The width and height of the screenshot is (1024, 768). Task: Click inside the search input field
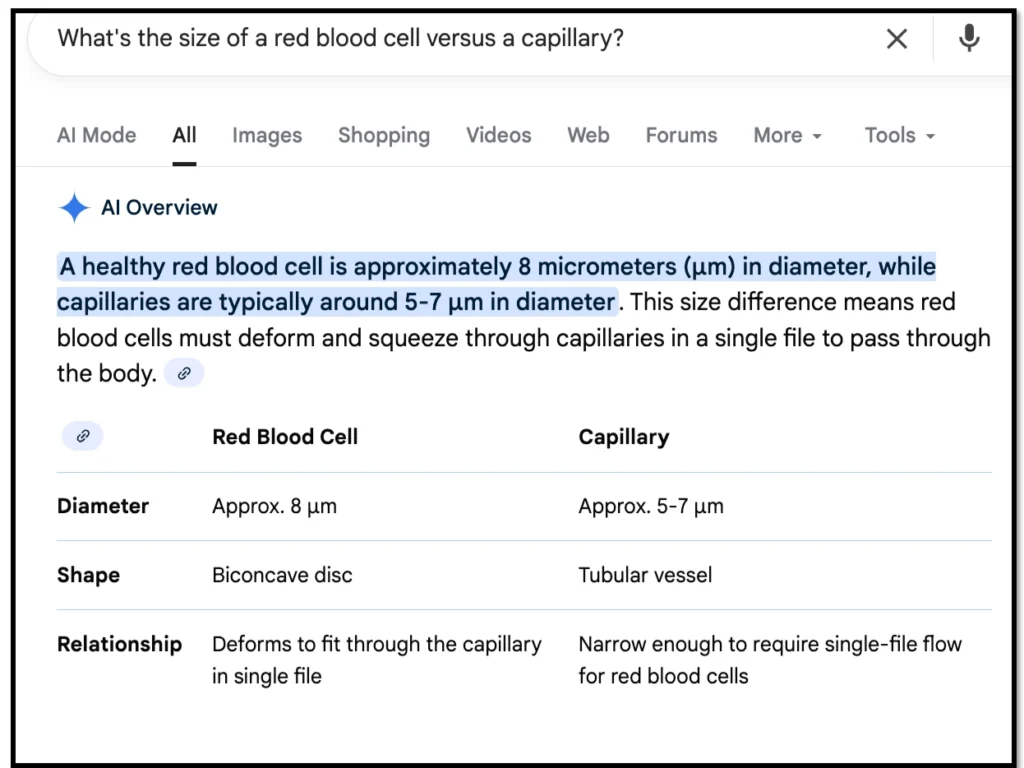[400, 38]
